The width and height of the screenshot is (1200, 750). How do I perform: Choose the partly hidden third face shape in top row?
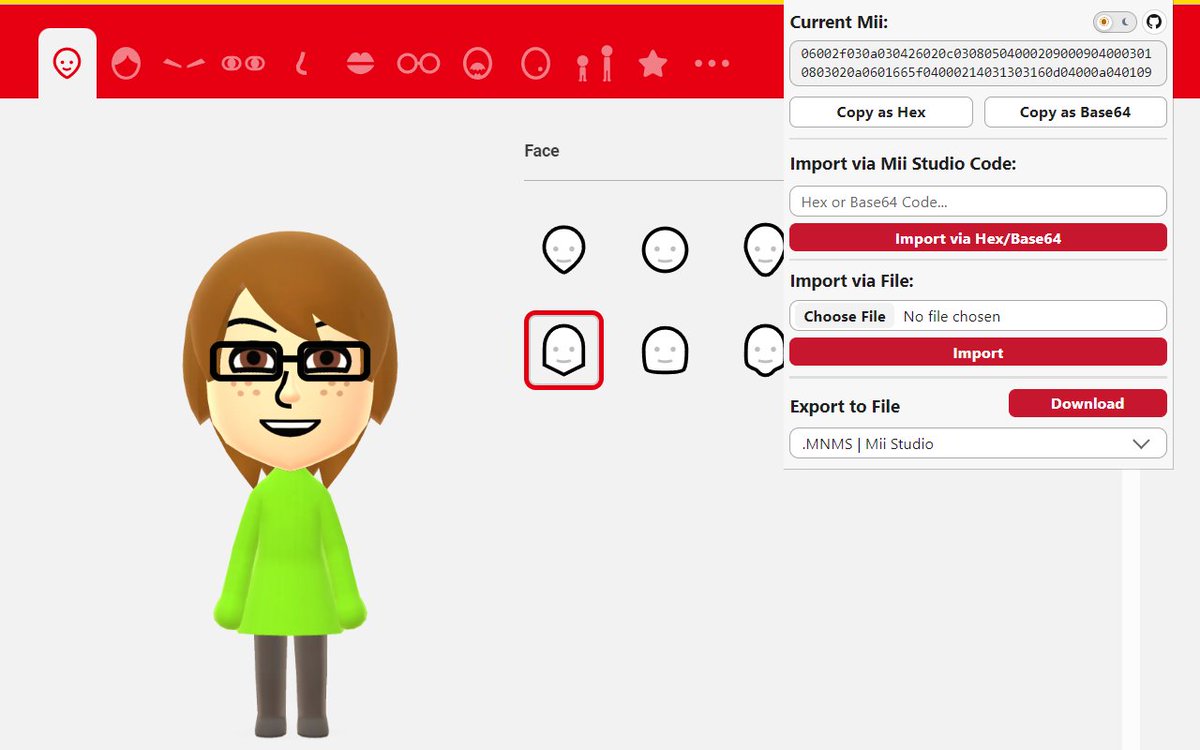pos(764,249)
